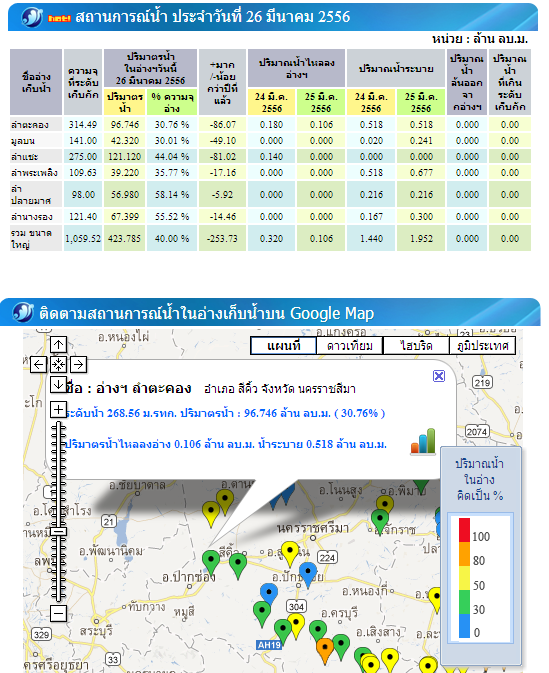This screenshot has height=673, width=549.
Task: Switch map to ไฮบริด hybrid view
Action: [x=416, y=346]
